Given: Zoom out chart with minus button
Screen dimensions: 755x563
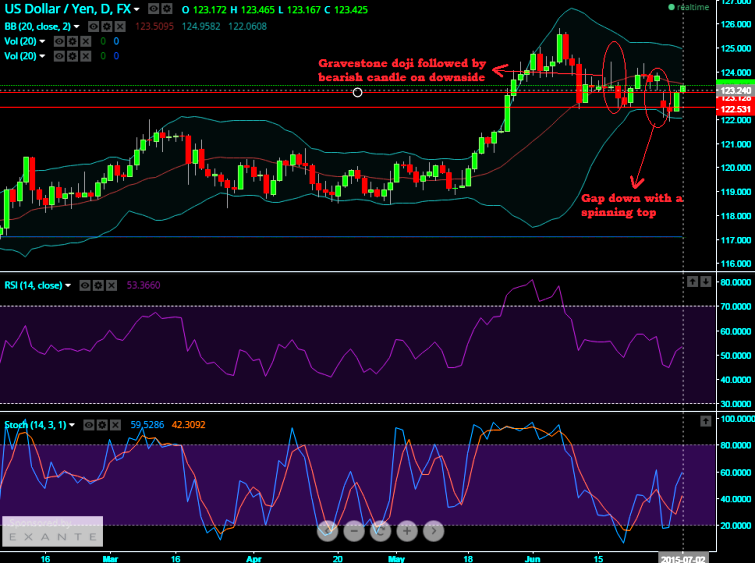Looking at the screenshot, I should click(x=354, y=531).
